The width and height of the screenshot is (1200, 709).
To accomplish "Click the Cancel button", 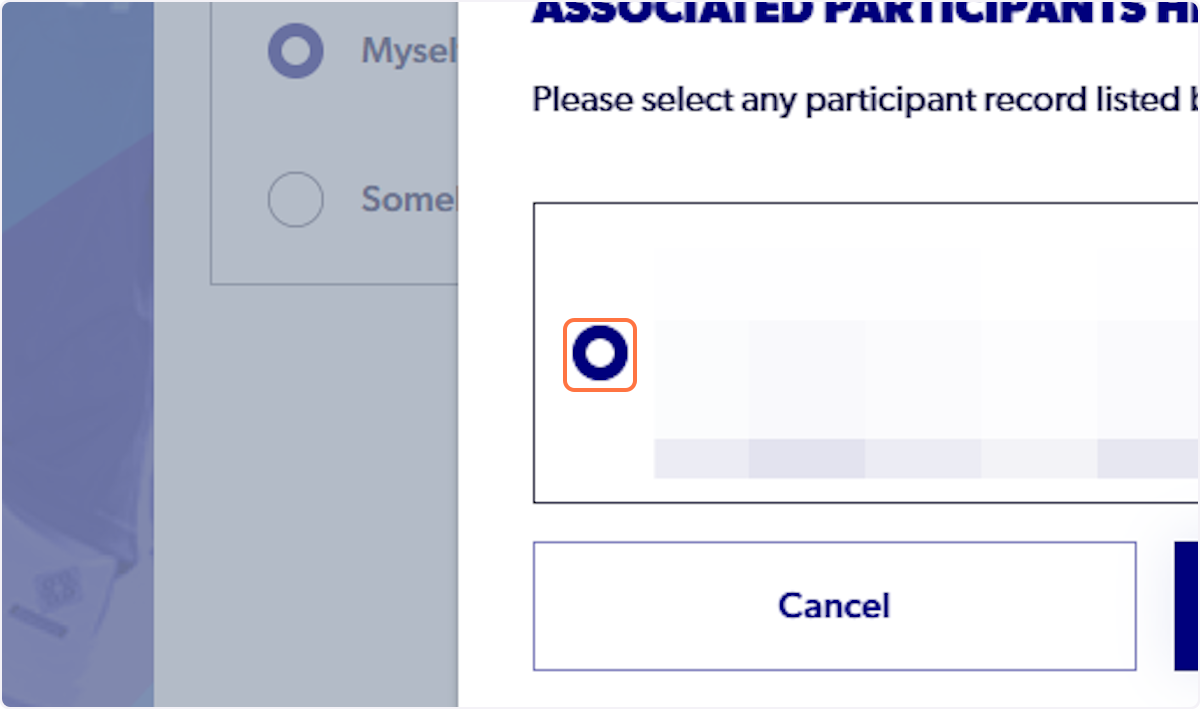I will point(834,606).
